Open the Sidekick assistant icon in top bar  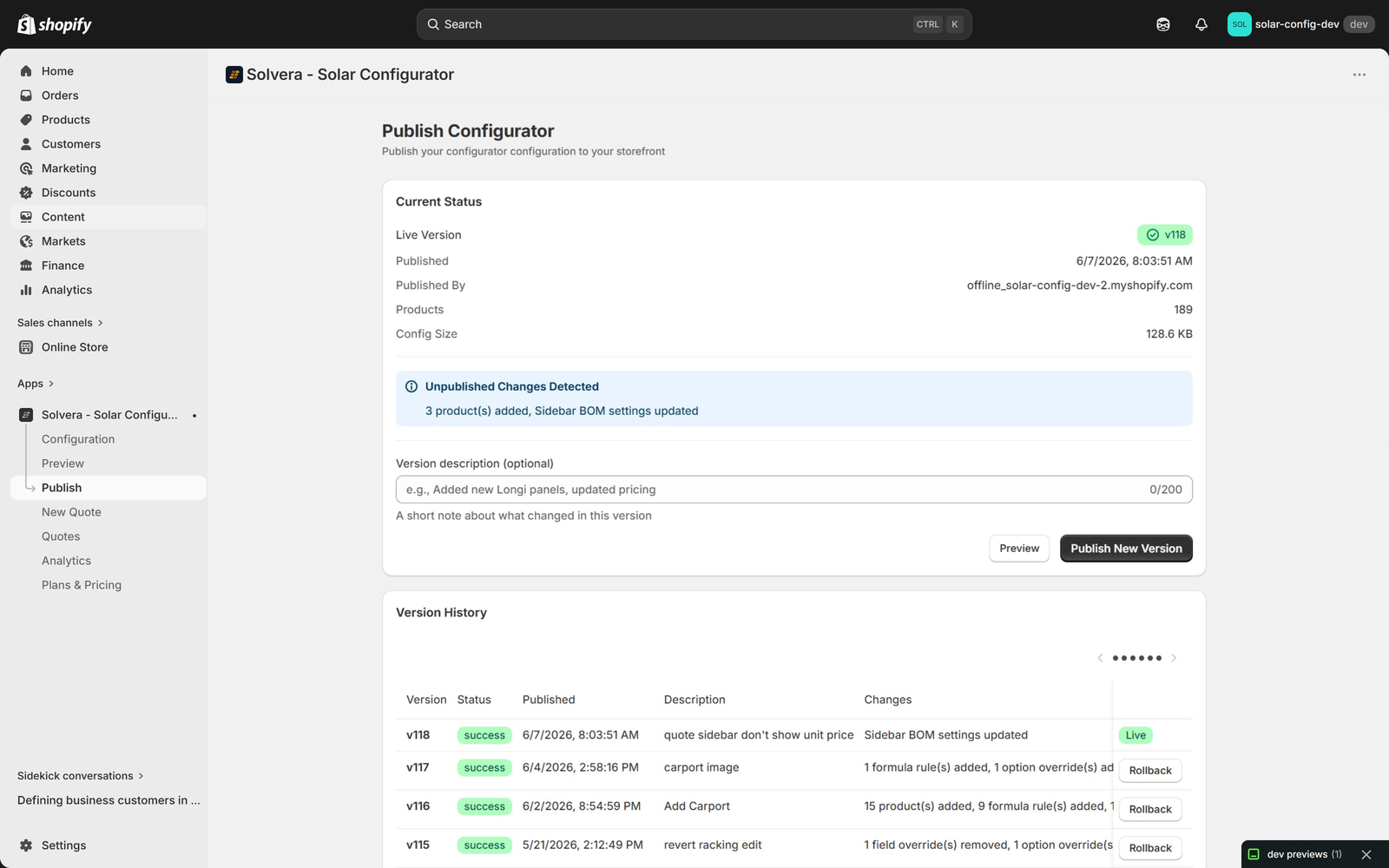point(1163,24)
